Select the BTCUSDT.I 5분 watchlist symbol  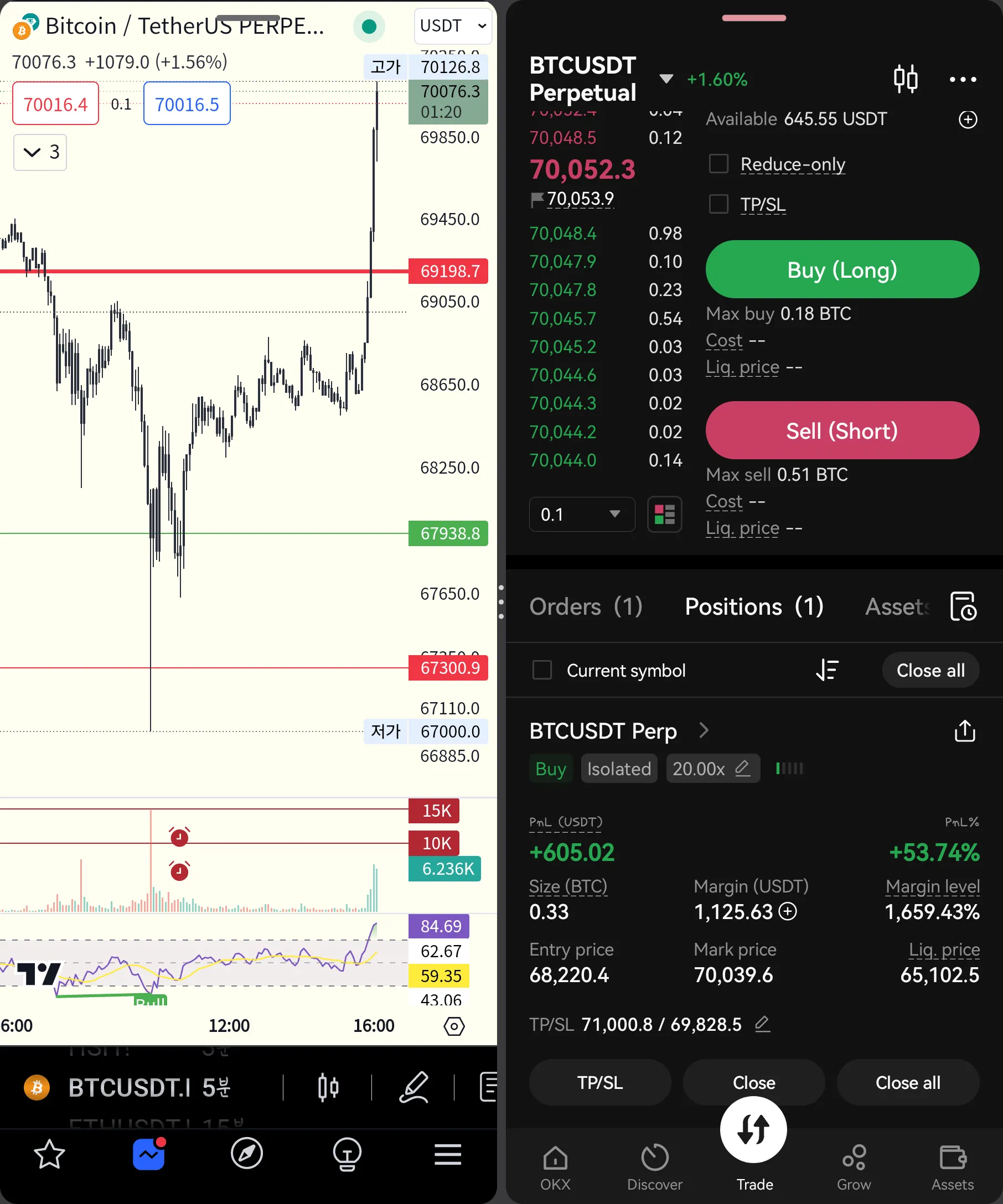[x=149, y=1087]
